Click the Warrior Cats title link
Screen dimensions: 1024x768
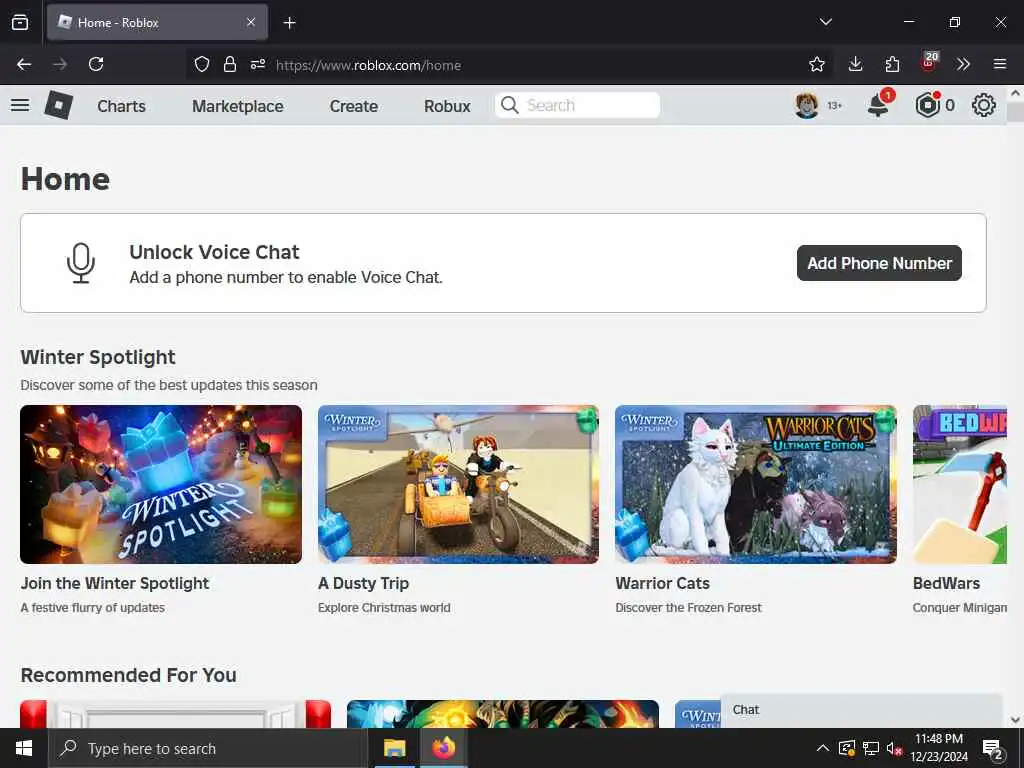click(662, 583)
